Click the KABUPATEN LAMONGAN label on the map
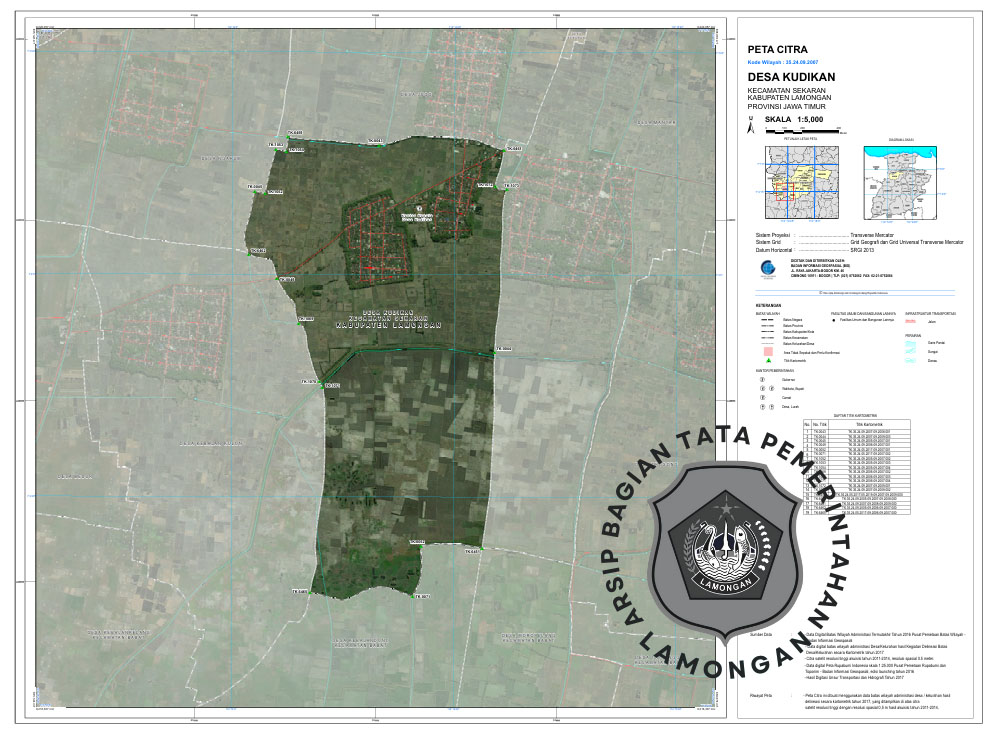Screen dimensions: 996x737 click(388, 325)
